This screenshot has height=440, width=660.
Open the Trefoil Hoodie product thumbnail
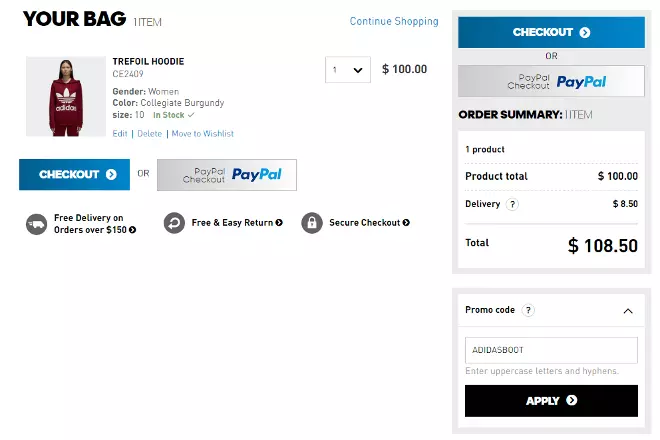click(65, 96)
